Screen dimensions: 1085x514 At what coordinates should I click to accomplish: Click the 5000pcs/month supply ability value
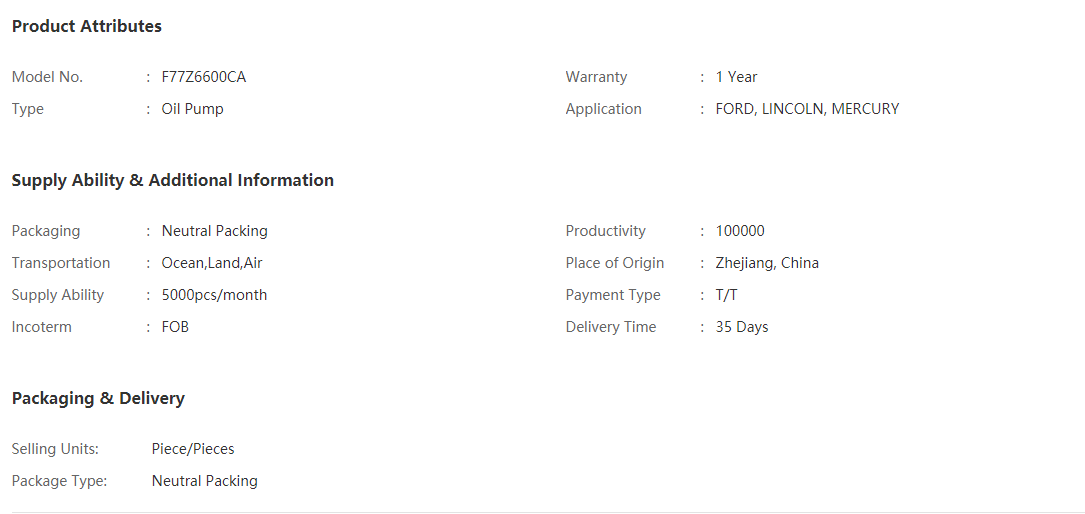click(x=214, y=295)
